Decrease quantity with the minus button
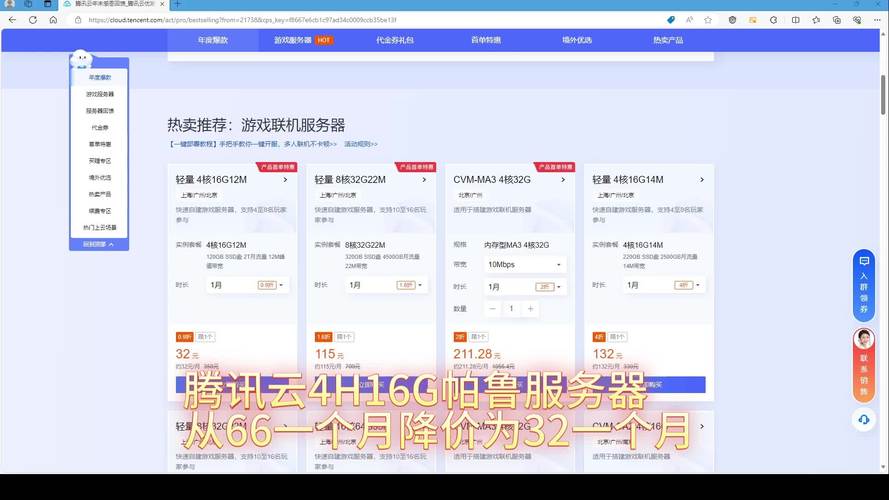Viewport: 889px width, 500px height. [492, 308]
